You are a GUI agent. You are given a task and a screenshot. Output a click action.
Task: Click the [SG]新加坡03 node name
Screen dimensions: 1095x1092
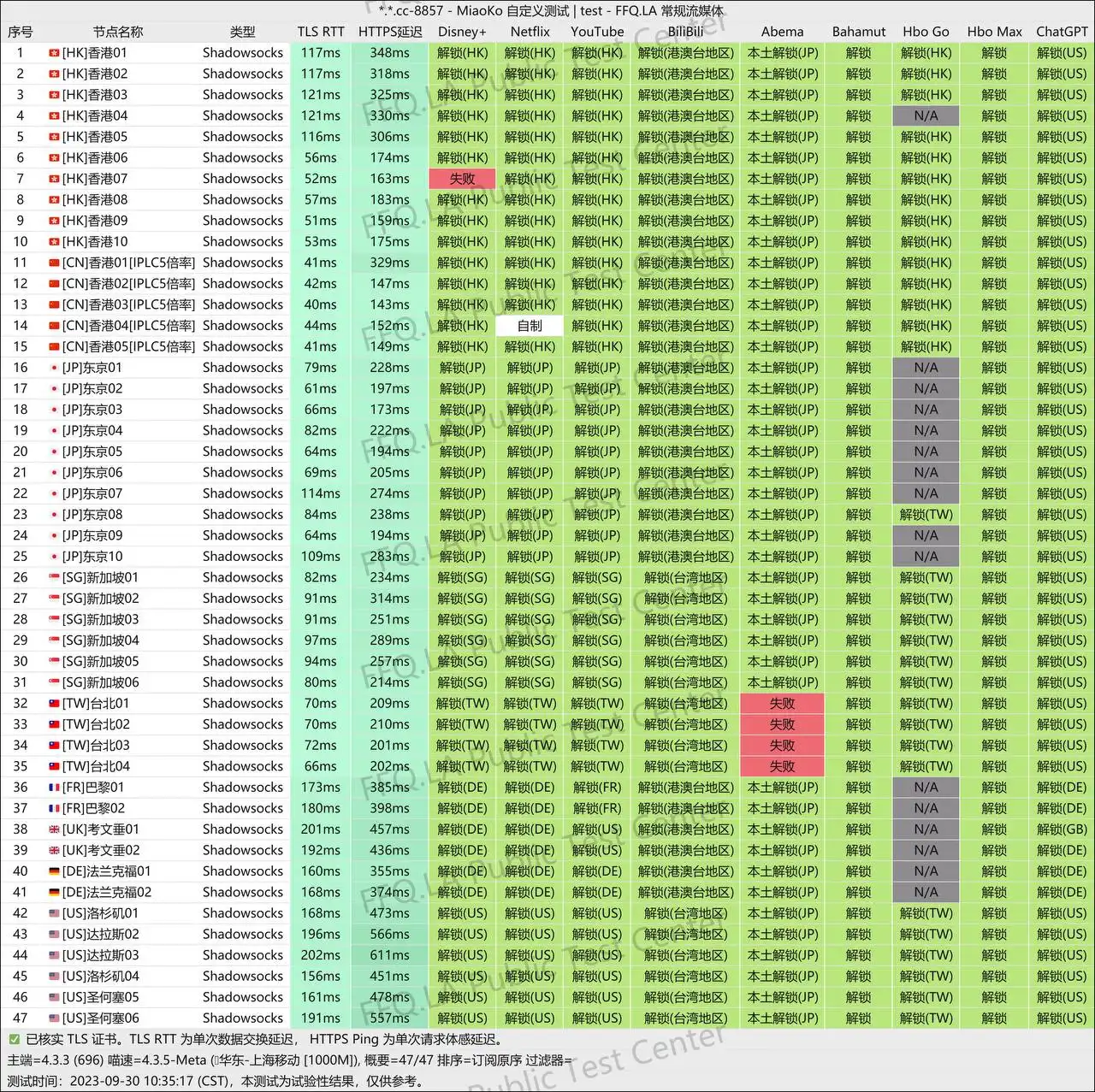(x=101, y=619)
